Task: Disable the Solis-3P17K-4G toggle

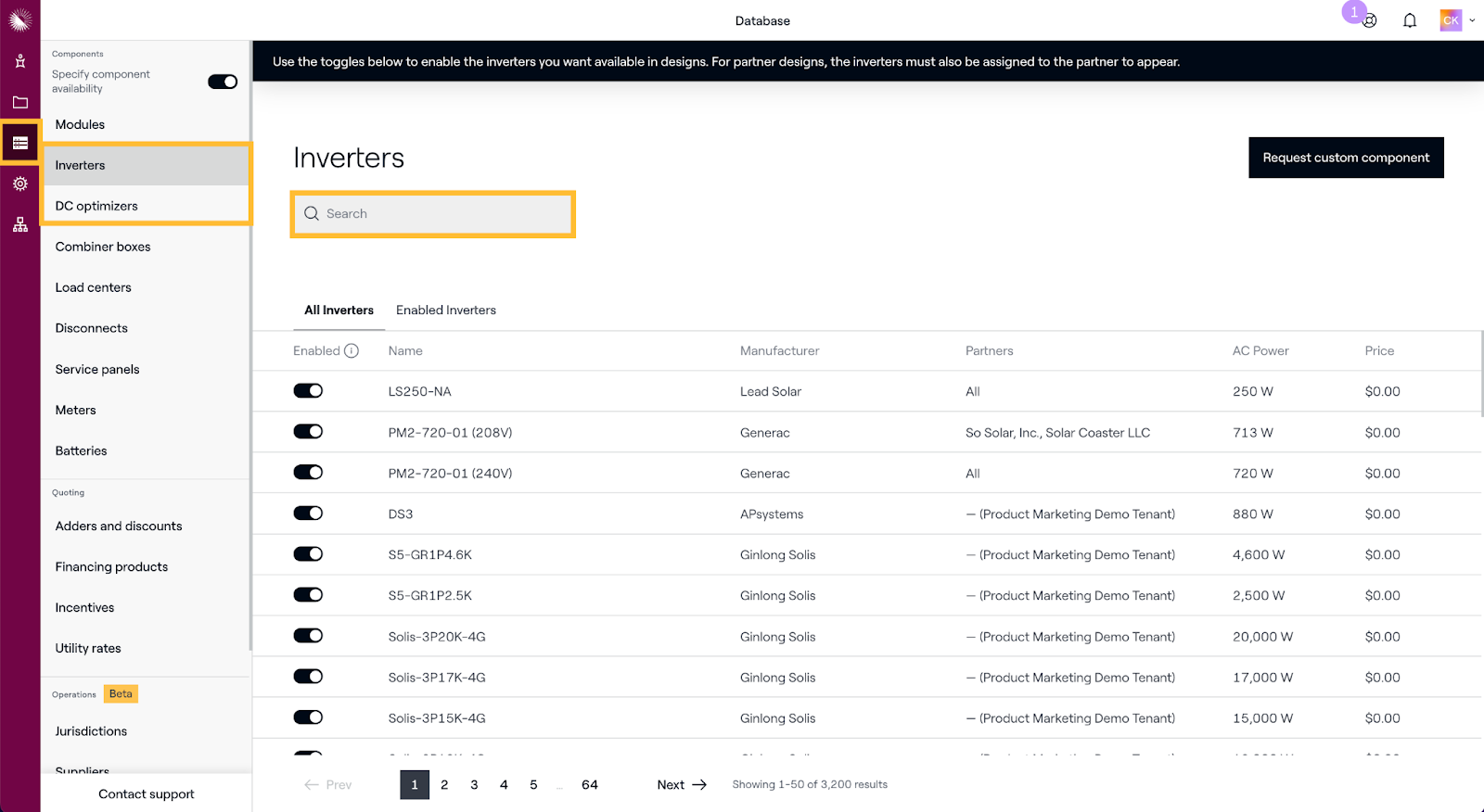Action: pos(308,677)
